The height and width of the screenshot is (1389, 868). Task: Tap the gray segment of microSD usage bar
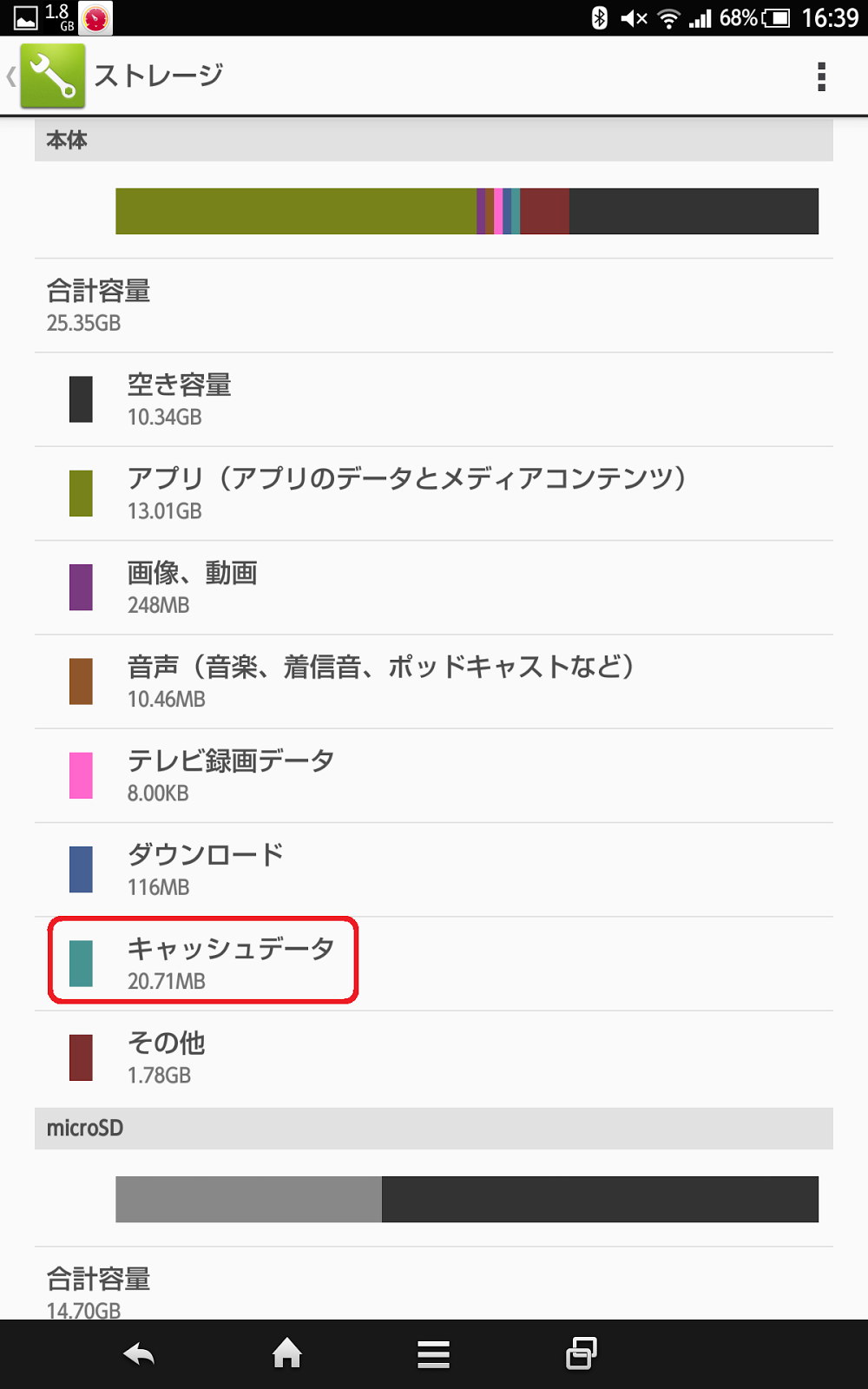248,1200
